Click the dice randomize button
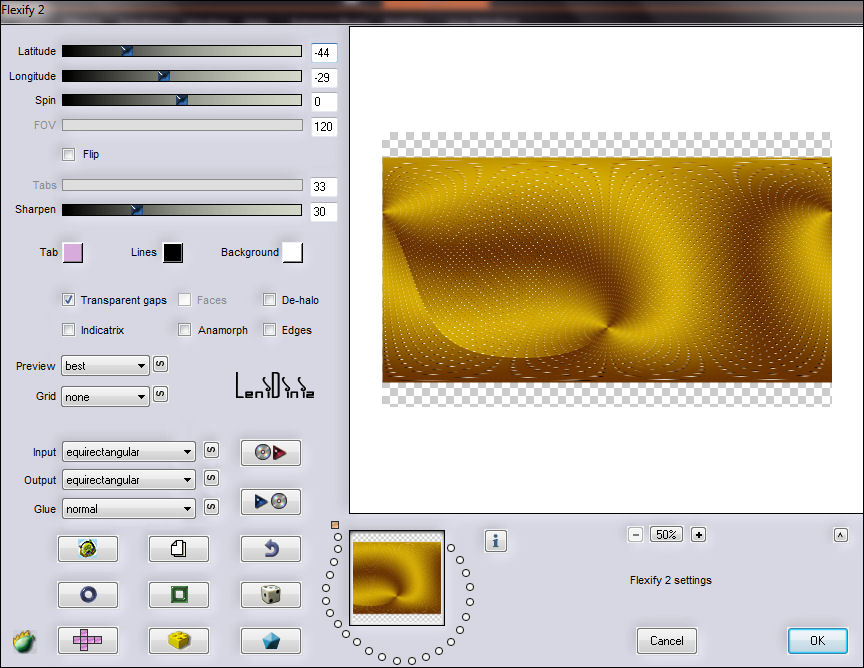Screen dimensions: 864x668 (270, 594)
